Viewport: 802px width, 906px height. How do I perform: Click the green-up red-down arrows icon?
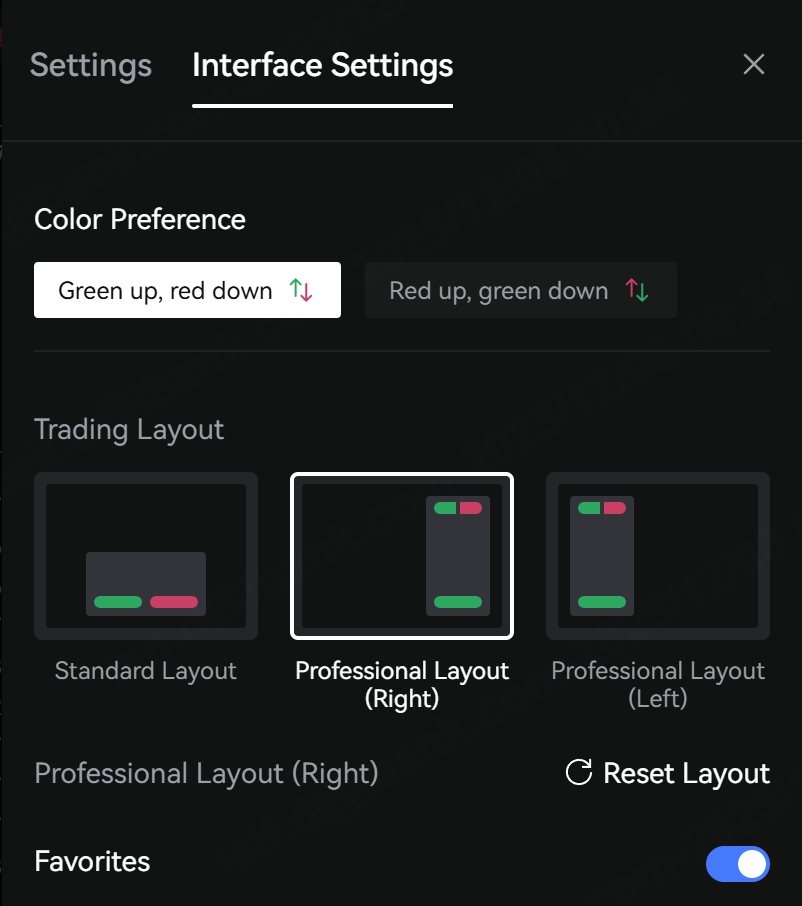[x=301, y=291]
